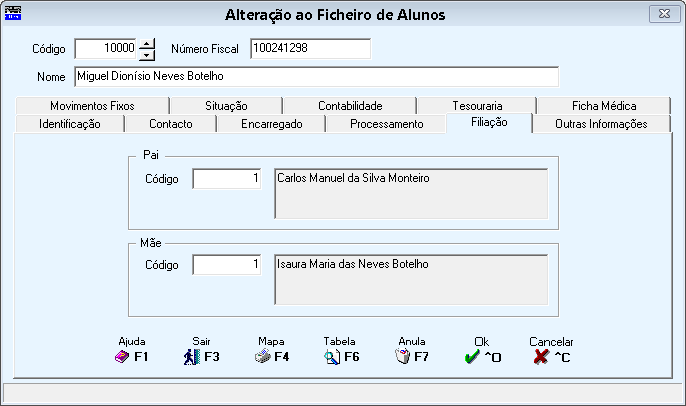
Task: Increase Código with spinner up arrow
Action: tap(148, 43)
